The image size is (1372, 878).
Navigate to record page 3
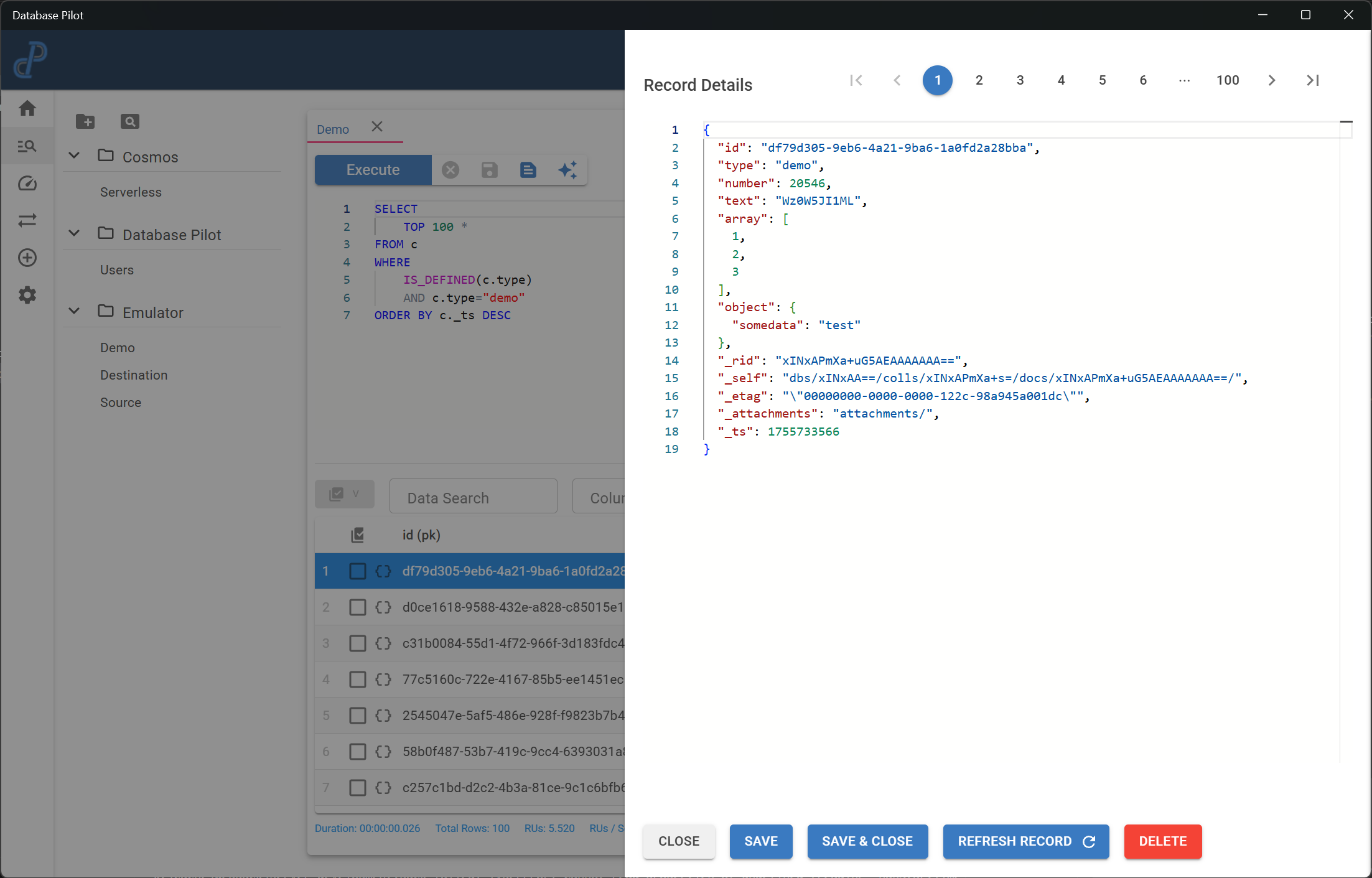click(1020, 80)
